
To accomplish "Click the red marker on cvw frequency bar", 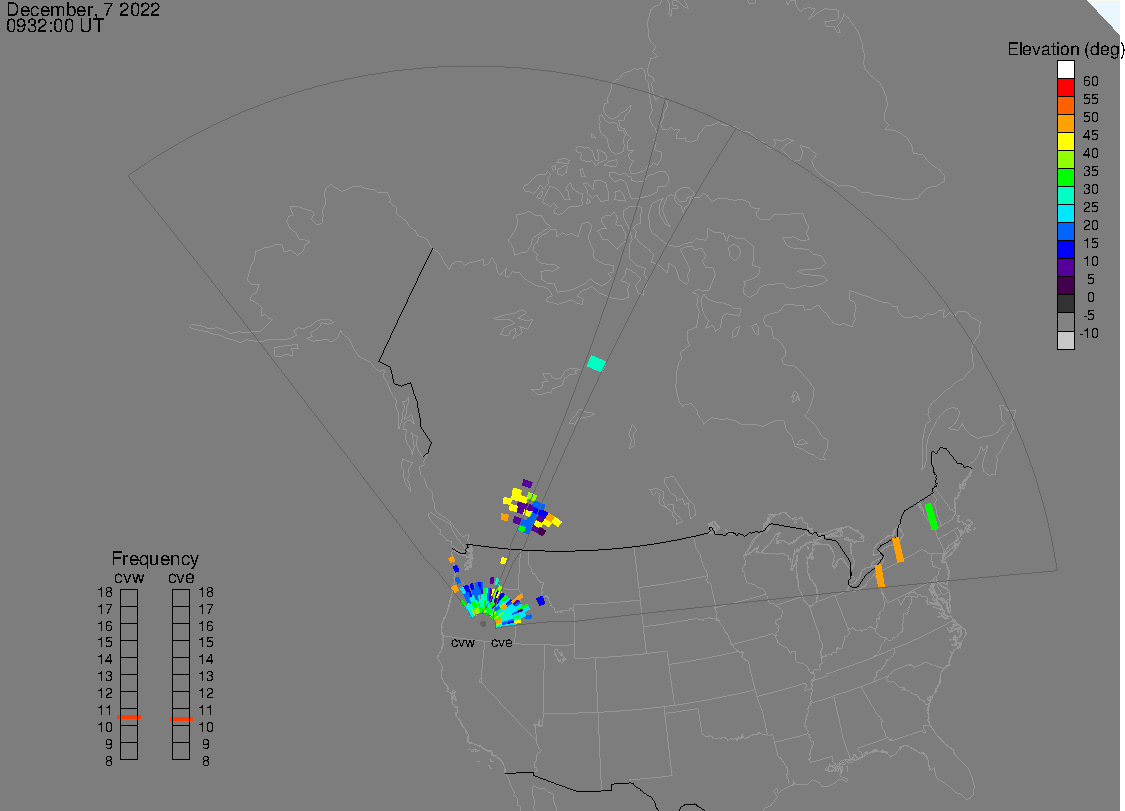I will click(x=129, y=717).
